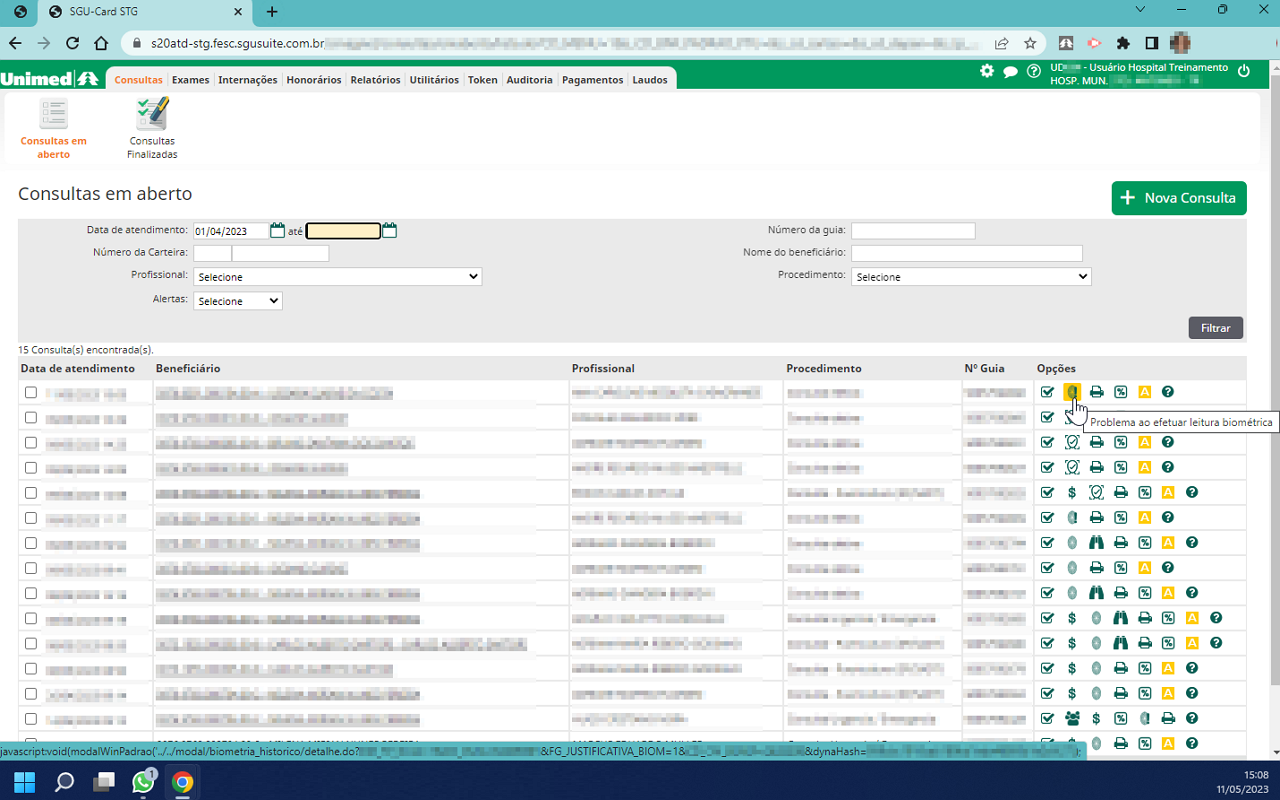The image size is (1280, 800).
Task: Click the Nome do beneficiário input field
Action: (x=966, y=253)
